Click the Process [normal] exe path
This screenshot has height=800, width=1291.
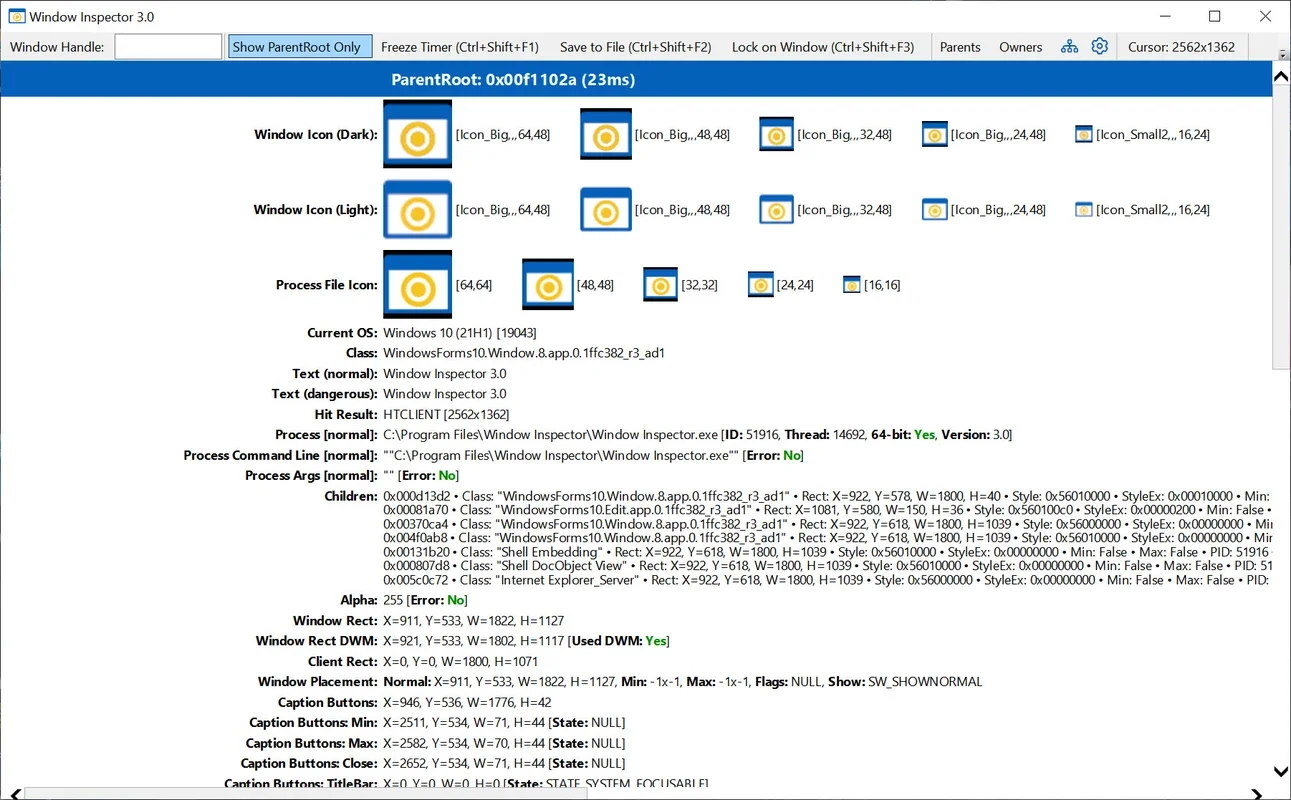pos(551,435)
